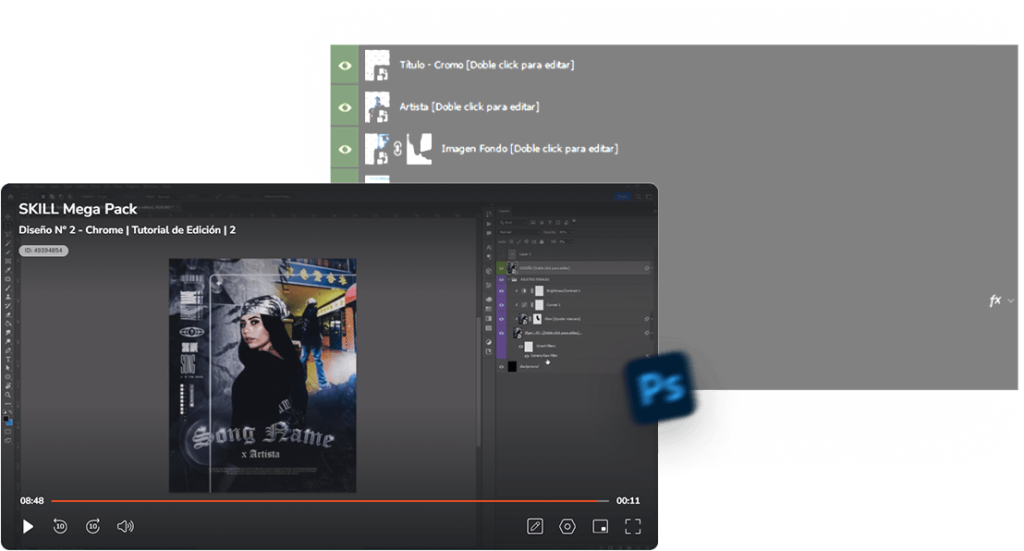
Task: Collapse the AJUSTES FINALES layer group
Action: click(511, 281)
